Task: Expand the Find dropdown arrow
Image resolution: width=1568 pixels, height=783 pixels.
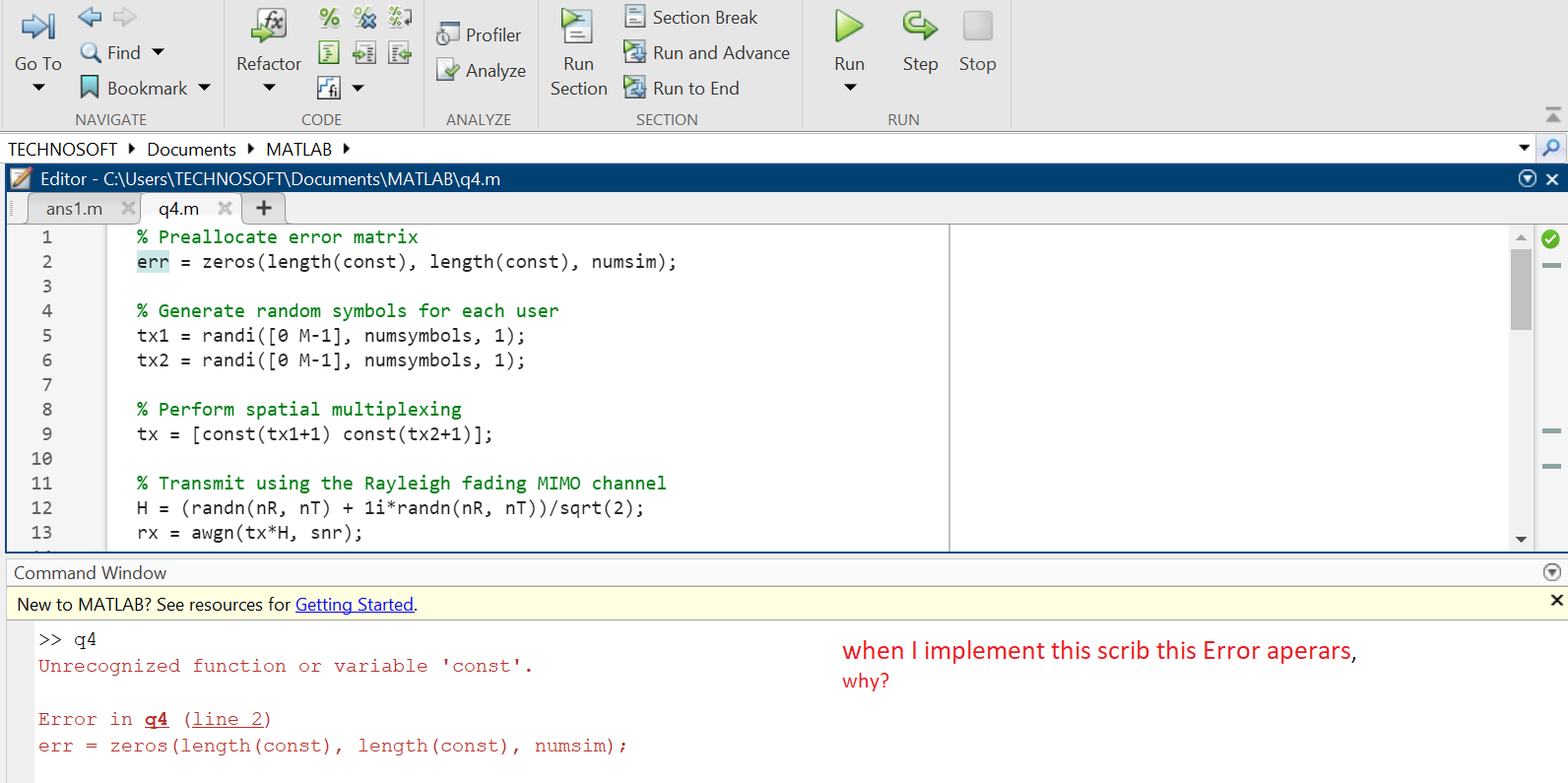Action: [x=159, y=52]
